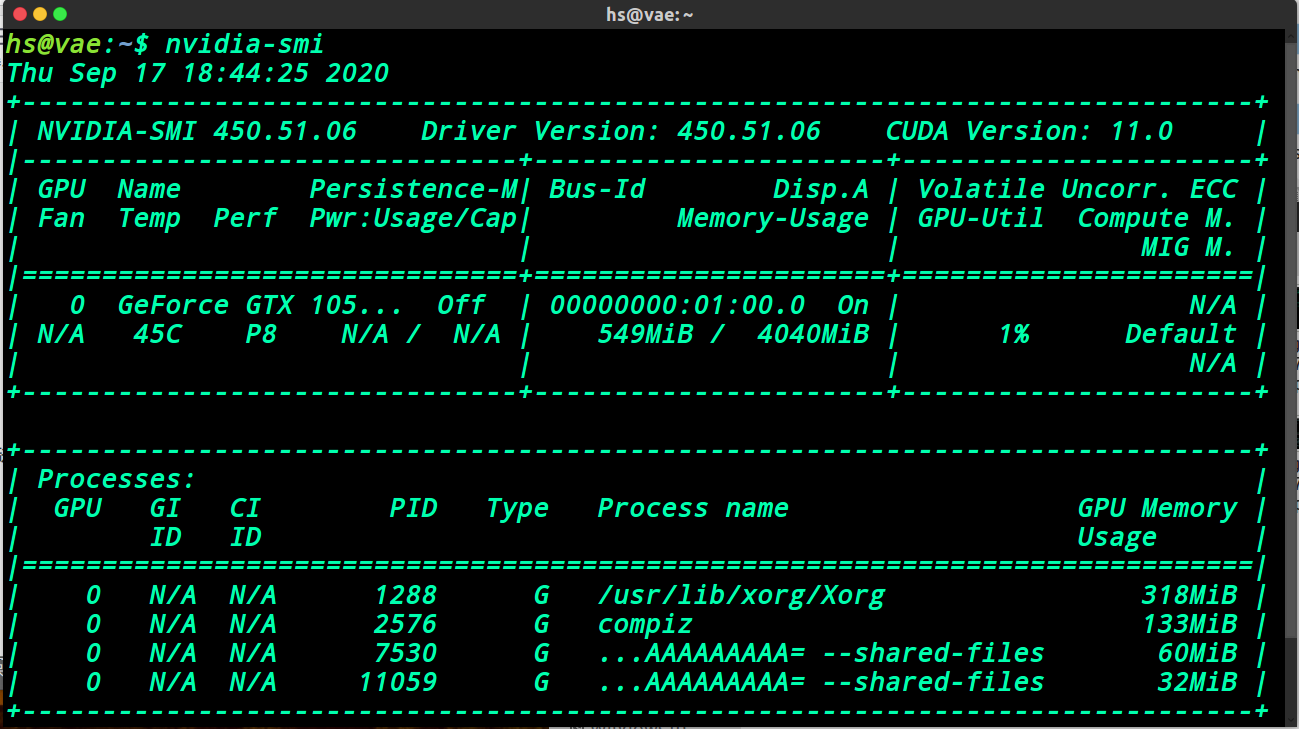Click PID 11059 in process list
Screen dimensions: 1299x729
coord(397,682)
